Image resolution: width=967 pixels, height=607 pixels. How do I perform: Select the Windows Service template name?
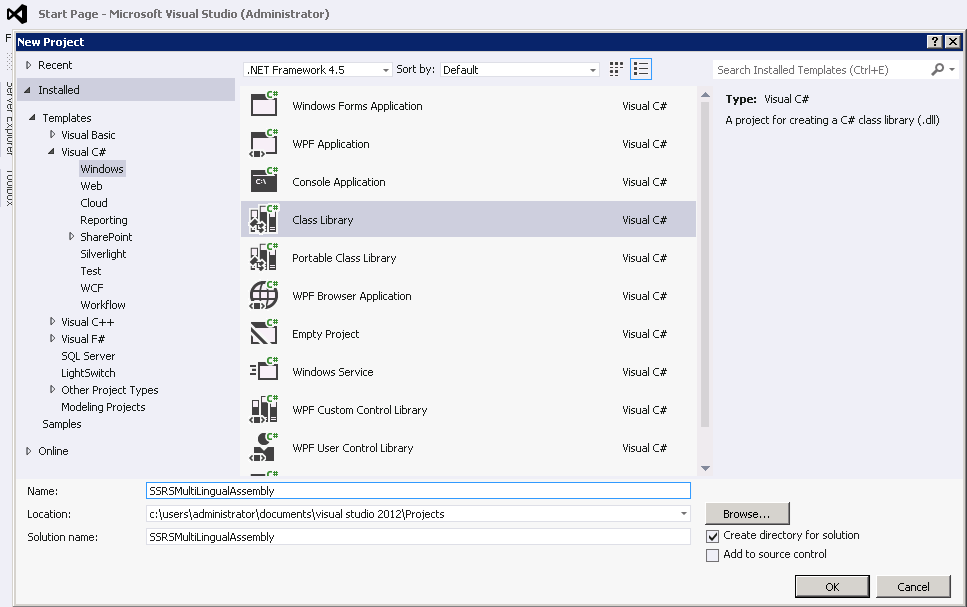[x=333, y=372]
